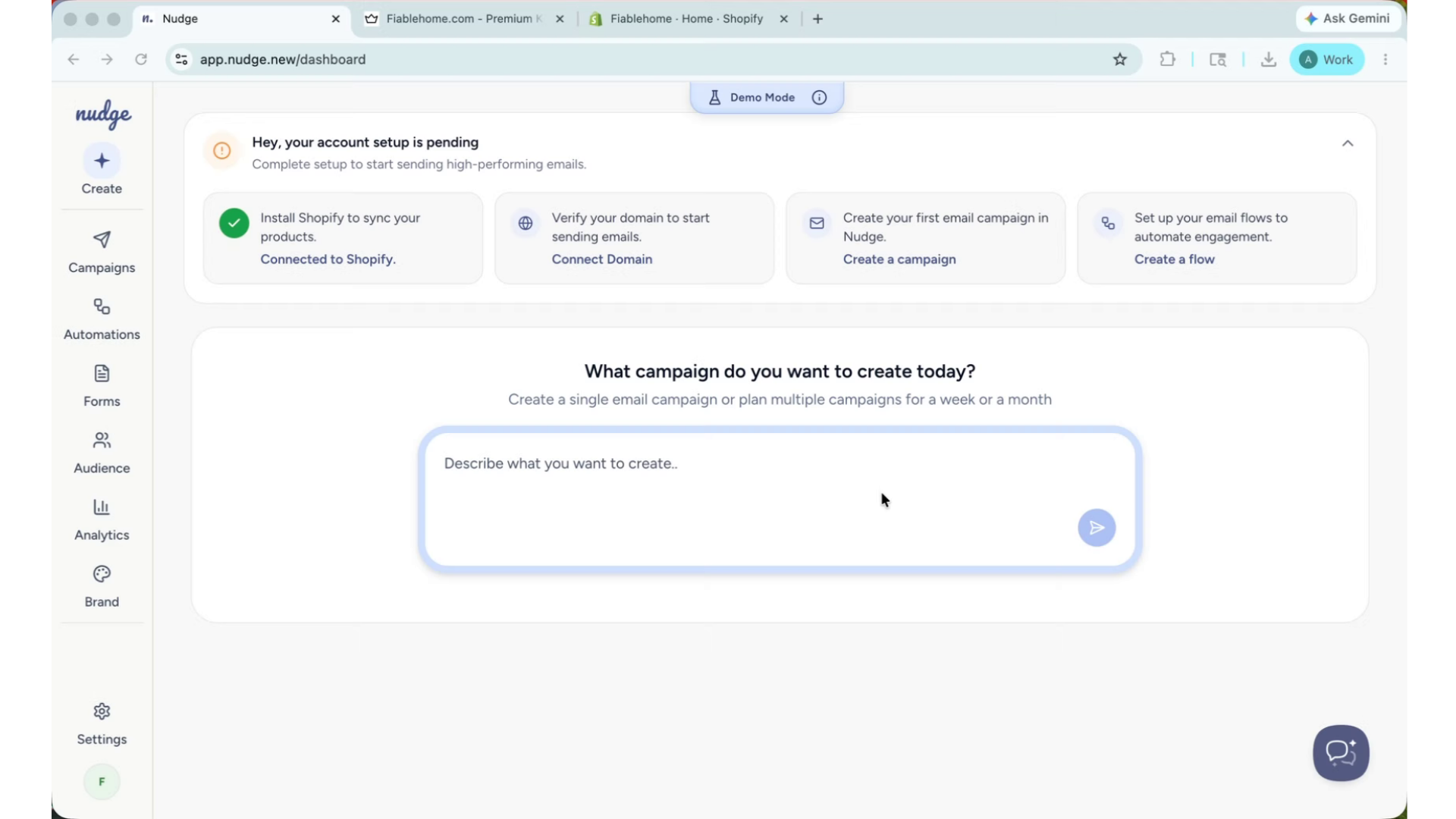Click the Ask Gemini button
The image size is (1456, 819).
click(1348, 18)
